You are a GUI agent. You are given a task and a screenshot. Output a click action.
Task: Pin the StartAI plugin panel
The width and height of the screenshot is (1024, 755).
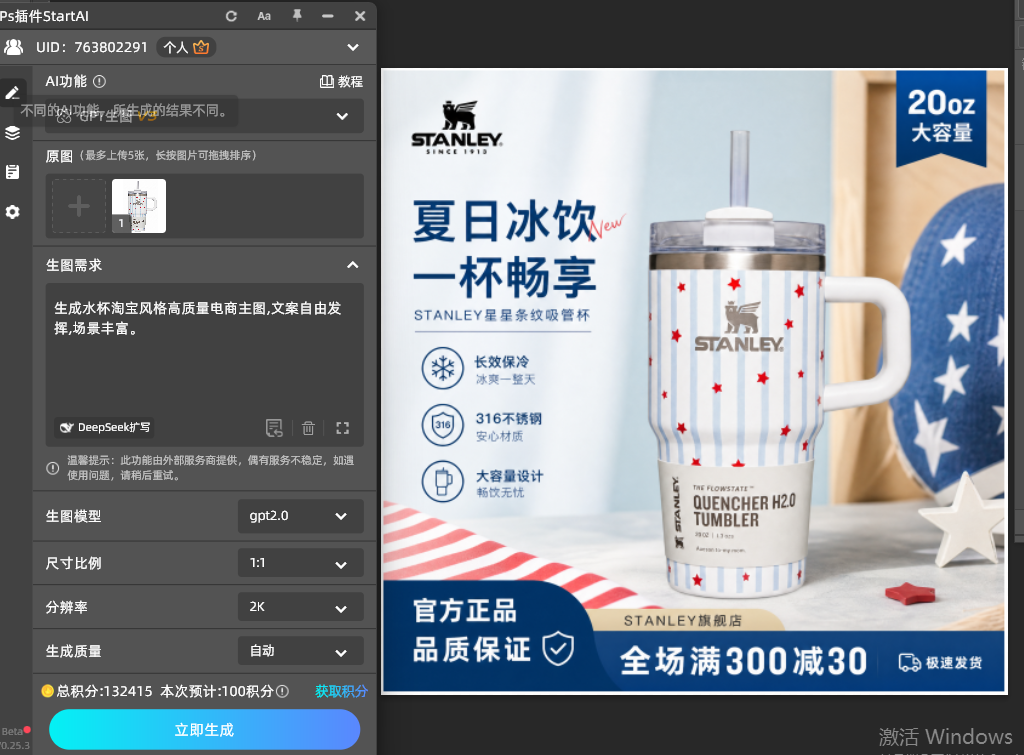pyautogui.click(x=297, y=16)
